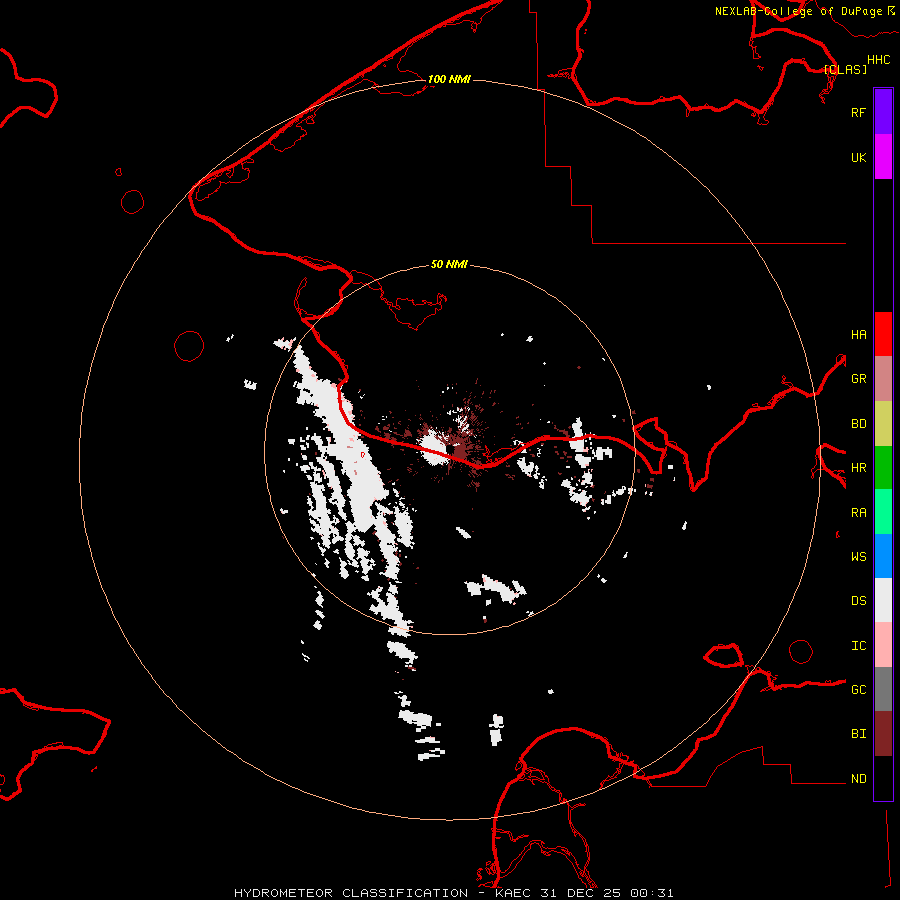The height and width of the screenshot is (900, 900).
Task: Click the GC gray legend swatch
Action: click(x=883, y=689)
